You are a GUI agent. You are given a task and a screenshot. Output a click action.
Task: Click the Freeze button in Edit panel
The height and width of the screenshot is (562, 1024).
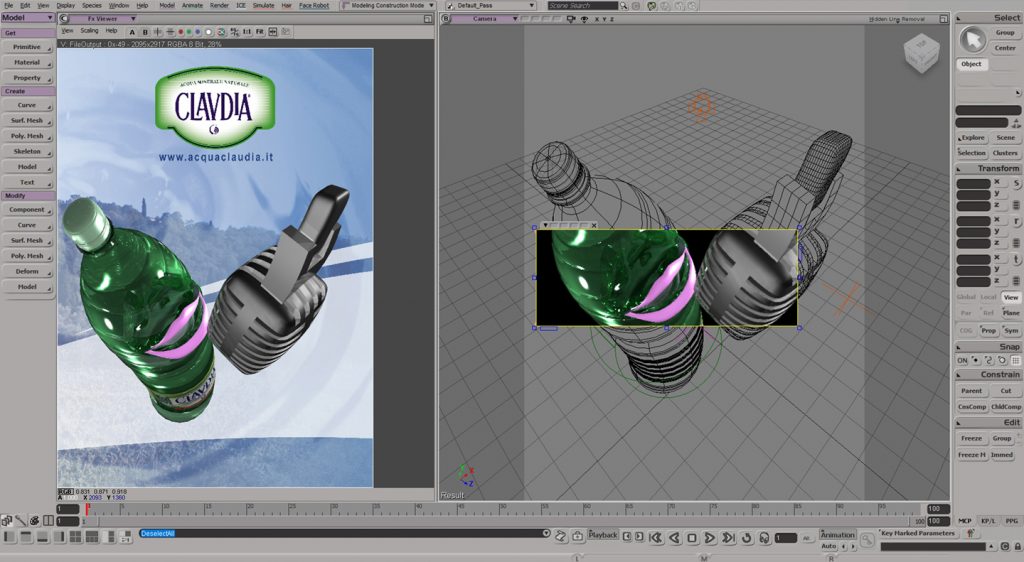pos(971,438)
